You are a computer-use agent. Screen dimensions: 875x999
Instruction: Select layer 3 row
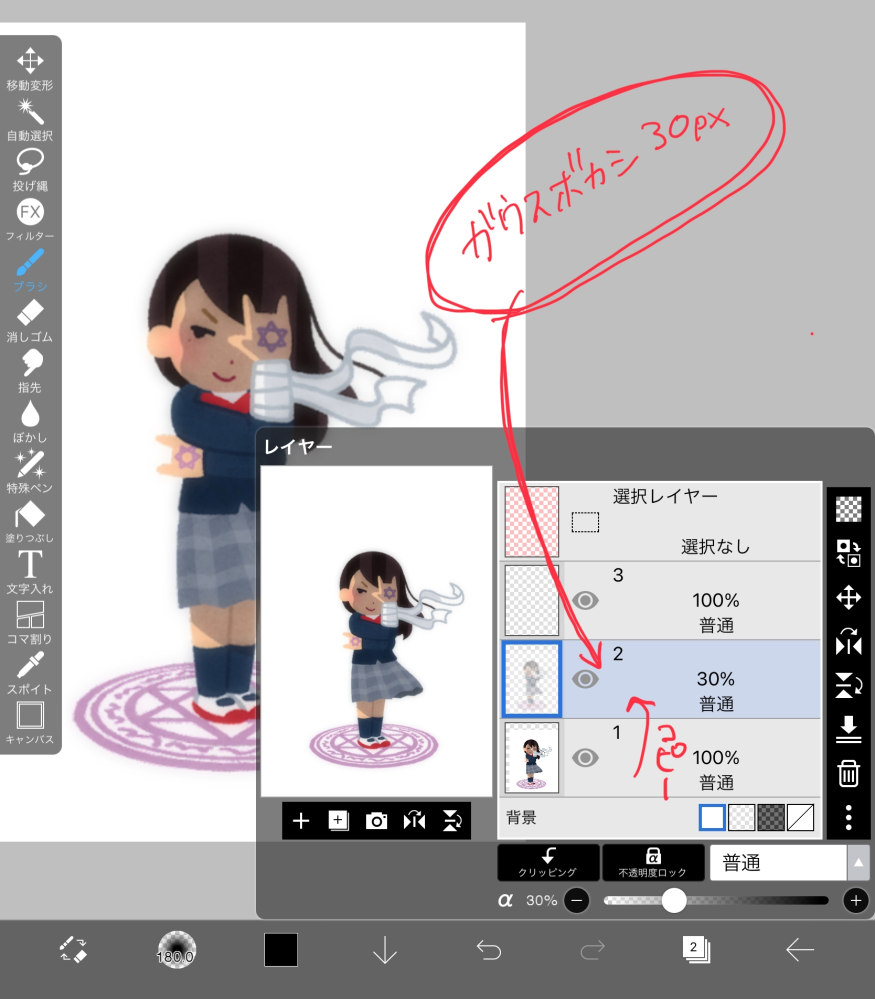(660, 600)
